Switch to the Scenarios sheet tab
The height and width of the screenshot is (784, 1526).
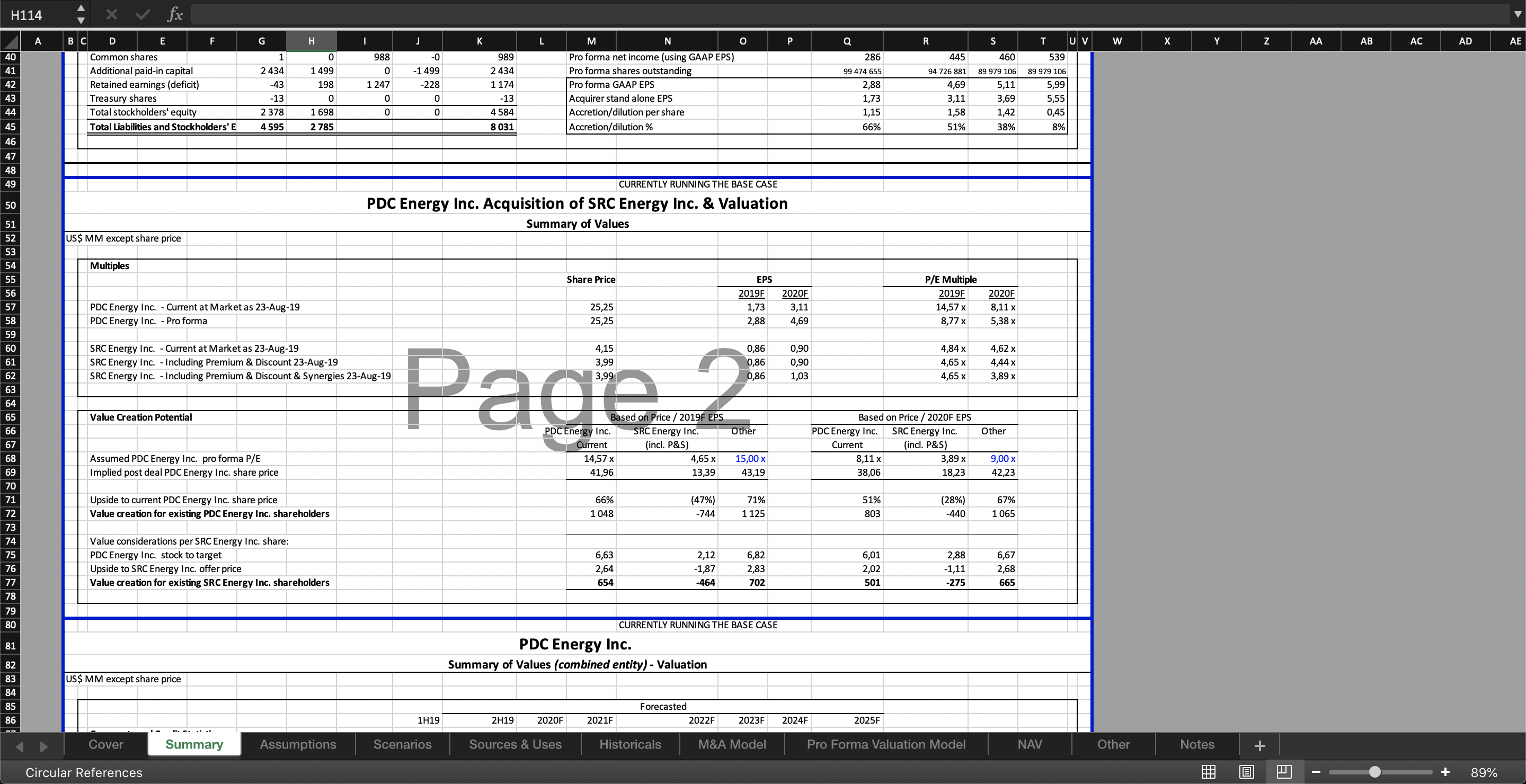click(402, 744)
